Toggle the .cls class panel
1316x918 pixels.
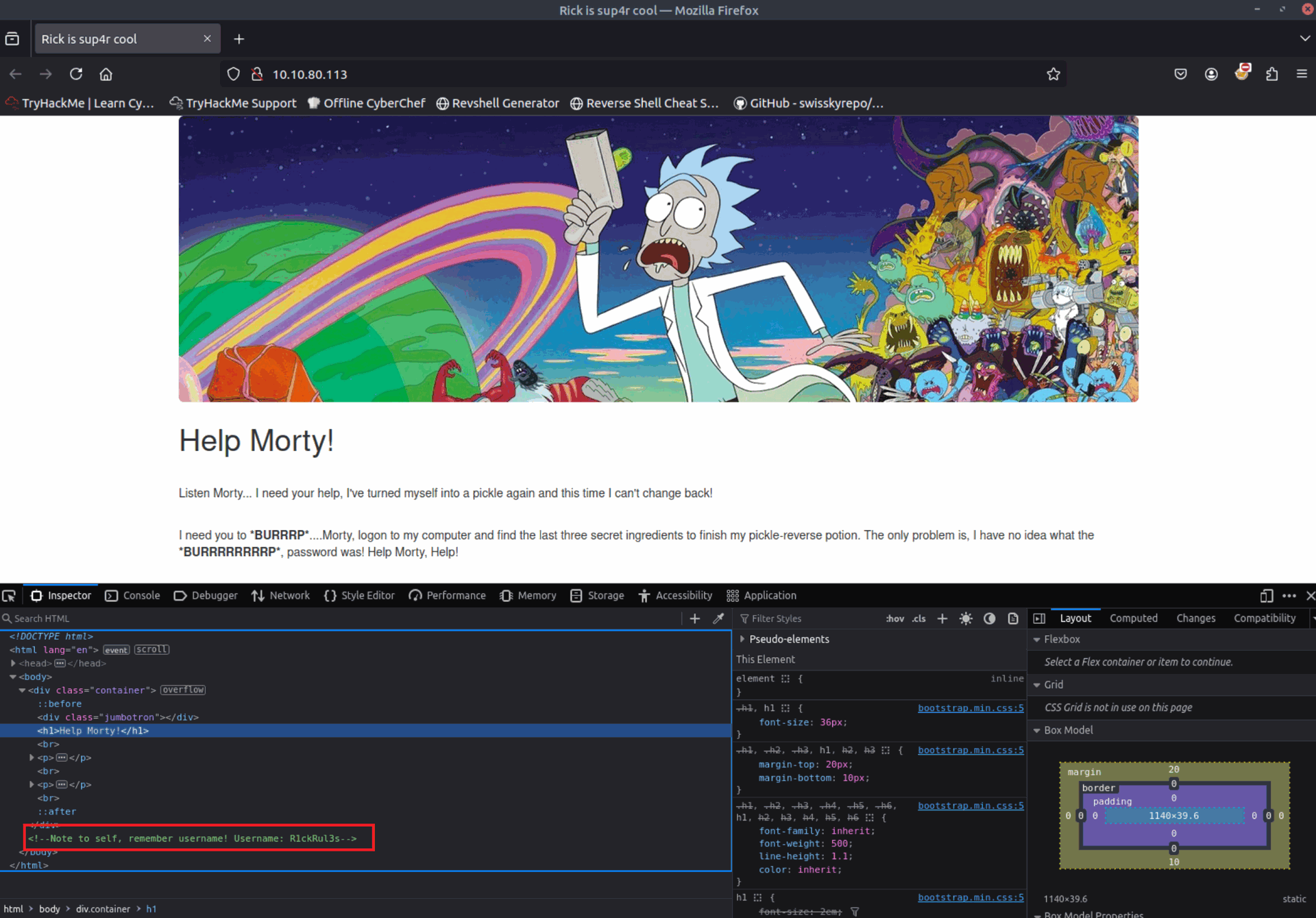pyautogui.click(x=918, y=618)
